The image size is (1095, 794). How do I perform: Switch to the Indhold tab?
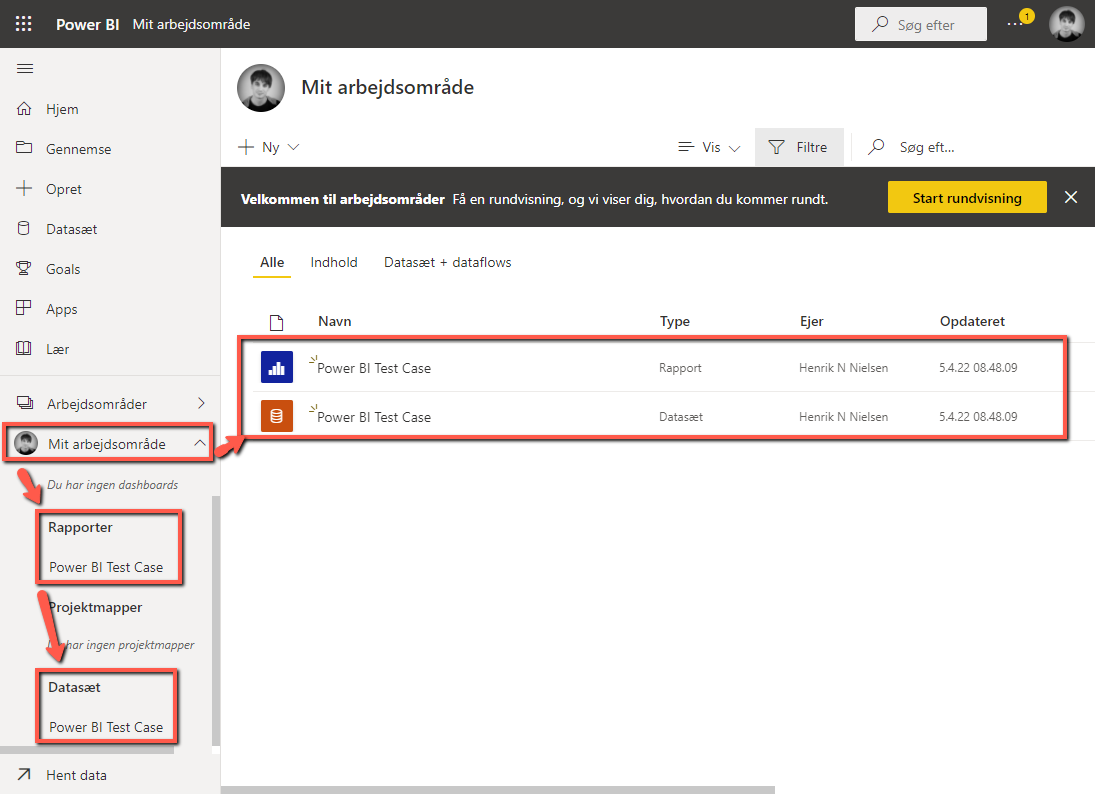(x=334, y=263)
